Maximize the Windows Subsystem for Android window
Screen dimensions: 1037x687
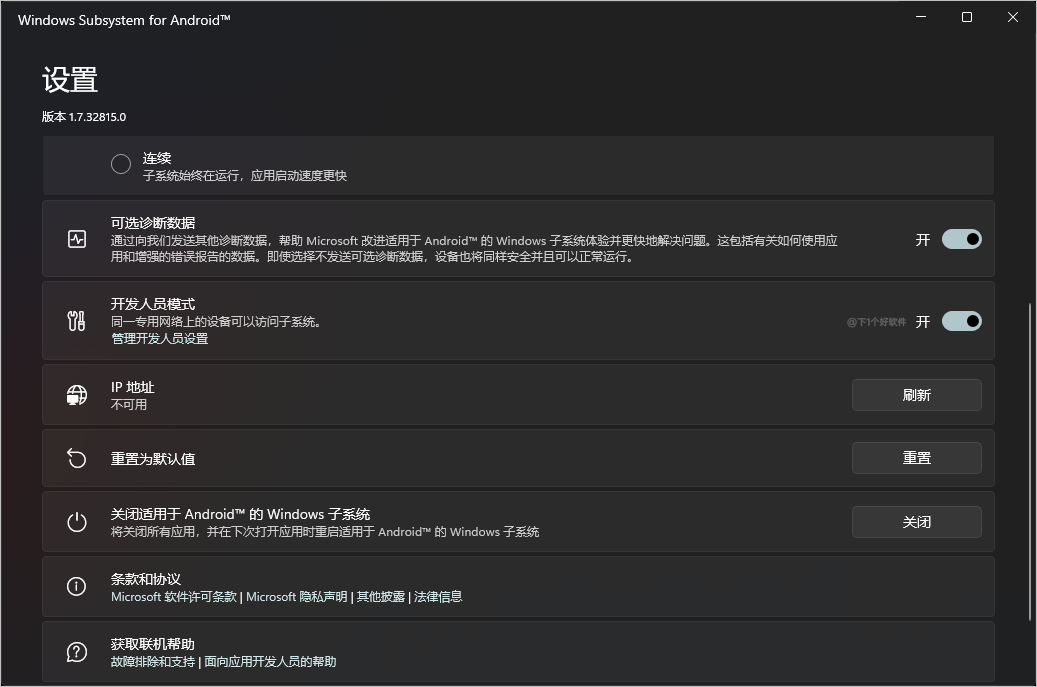[967, 17]
